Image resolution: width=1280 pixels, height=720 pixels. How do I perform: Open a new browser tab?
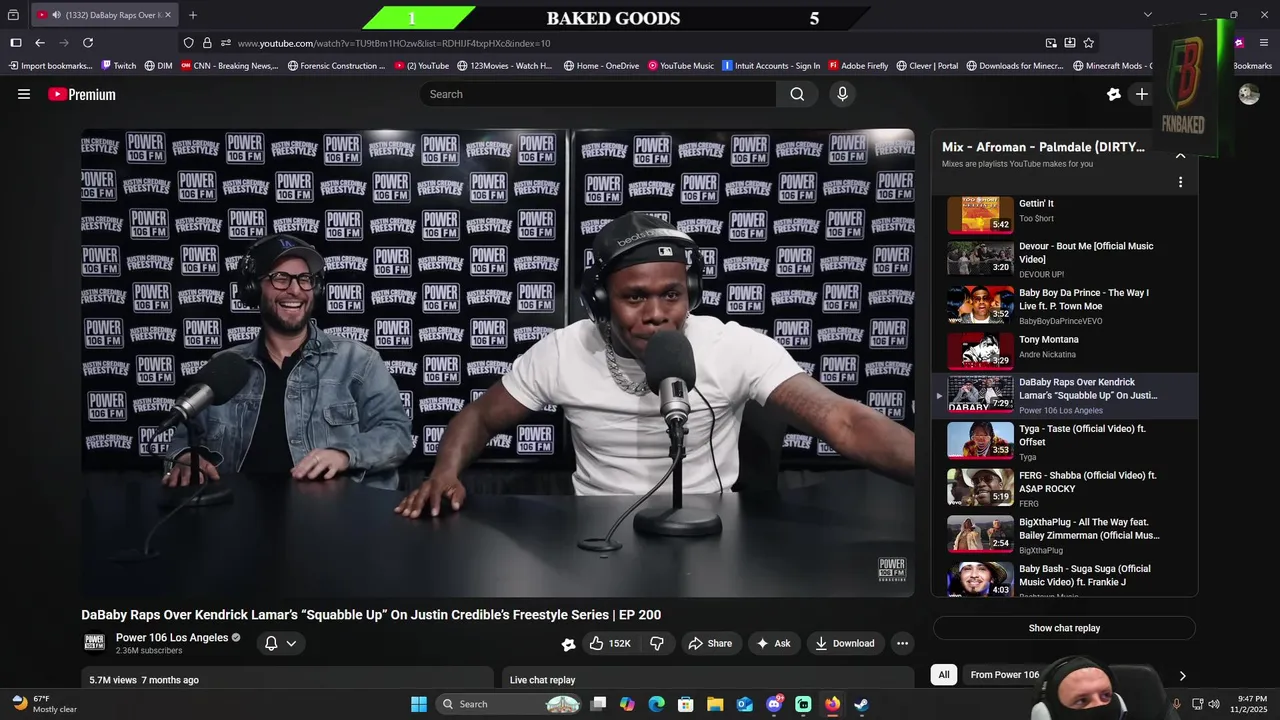pyautogui.click(x=193, y=15)
